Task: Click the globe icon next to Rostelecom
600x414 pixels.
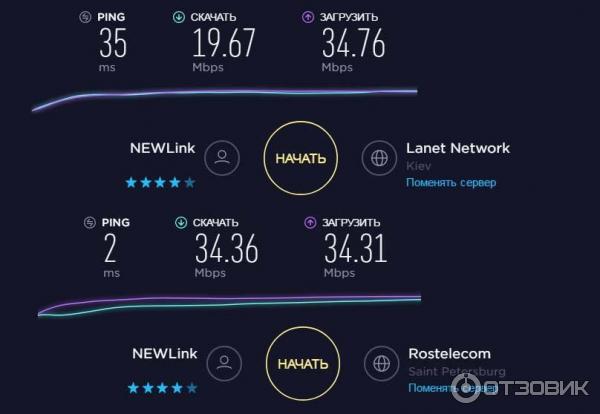Action: click(x=382, y=363)
